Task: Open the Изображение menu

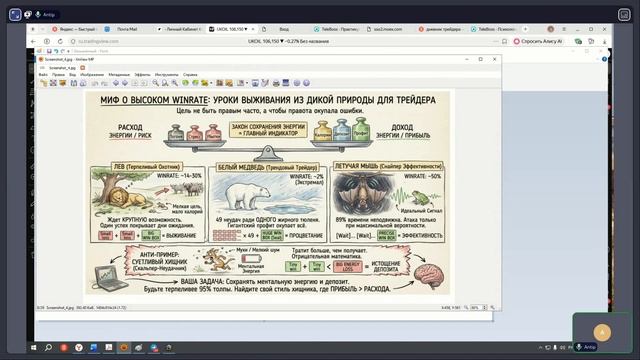Action: coord(92,75)
